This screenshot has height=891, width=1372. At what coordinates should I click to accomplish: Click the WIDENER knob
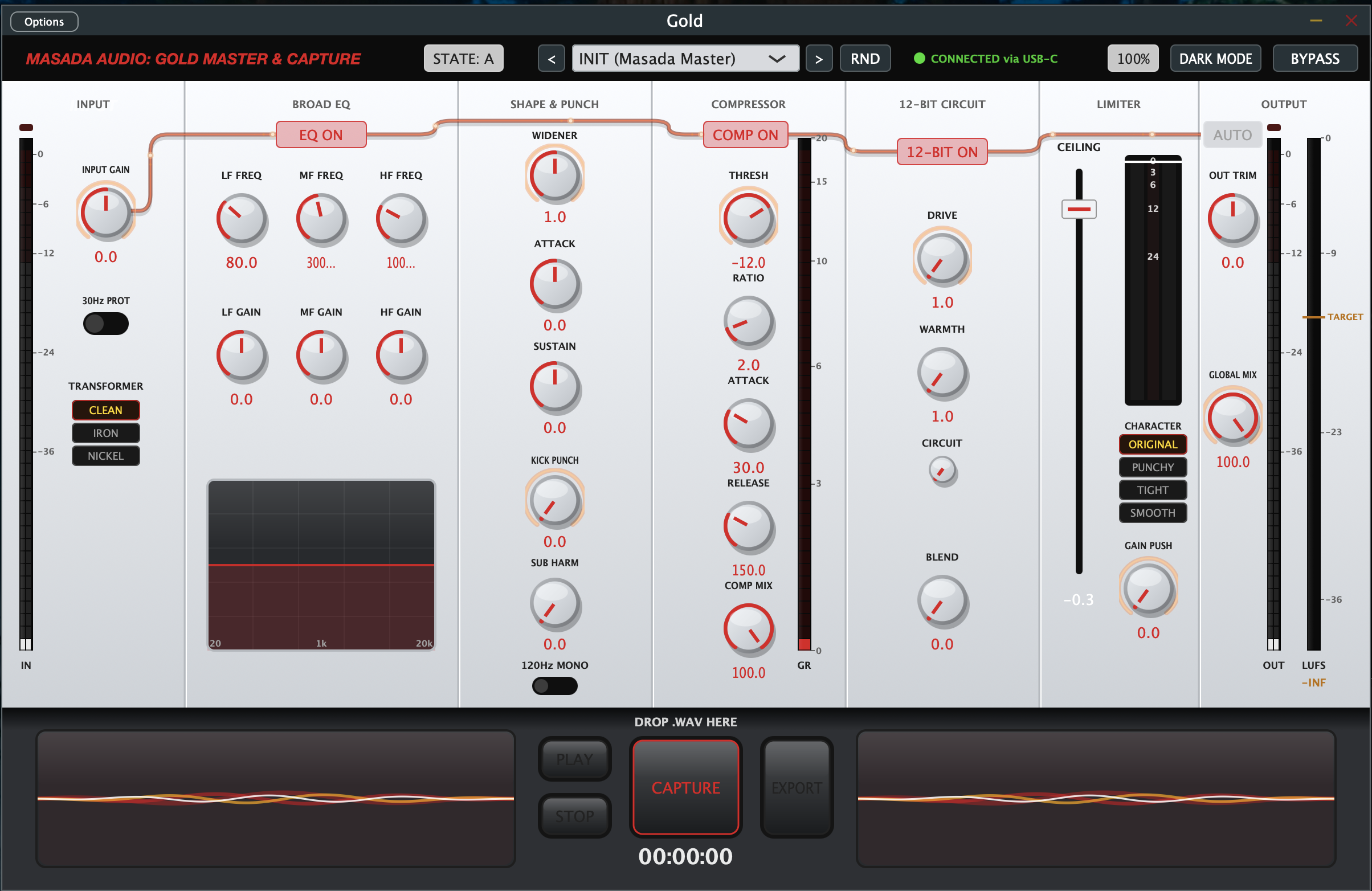[x=554, y=175]
